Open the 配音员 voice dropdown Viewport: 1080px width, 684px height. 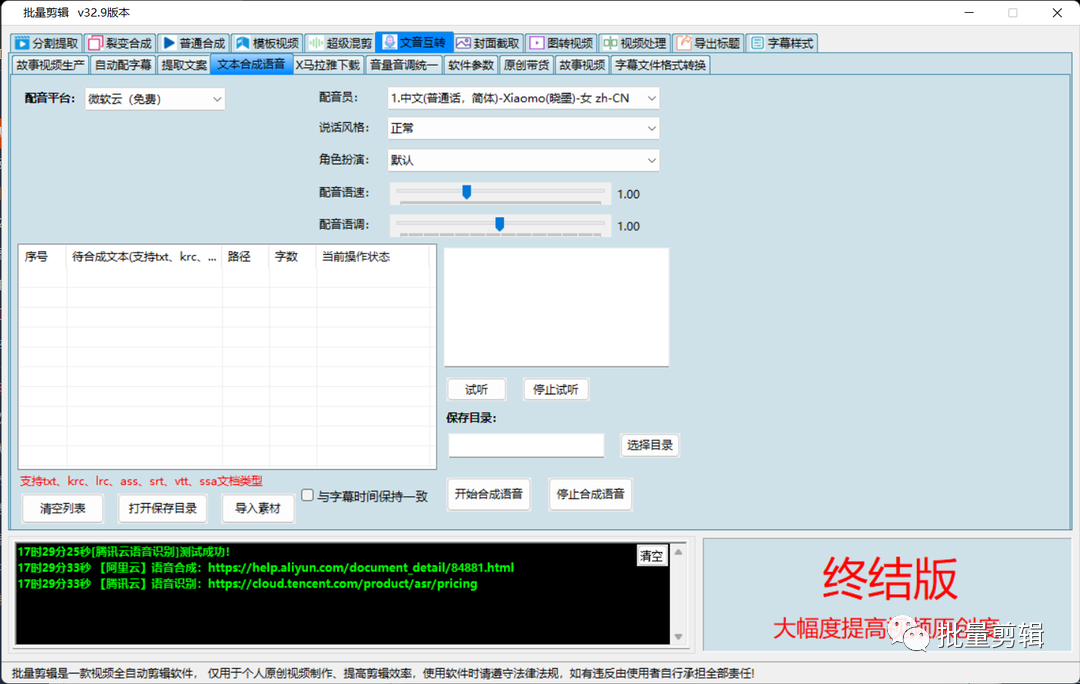(523, 99)
